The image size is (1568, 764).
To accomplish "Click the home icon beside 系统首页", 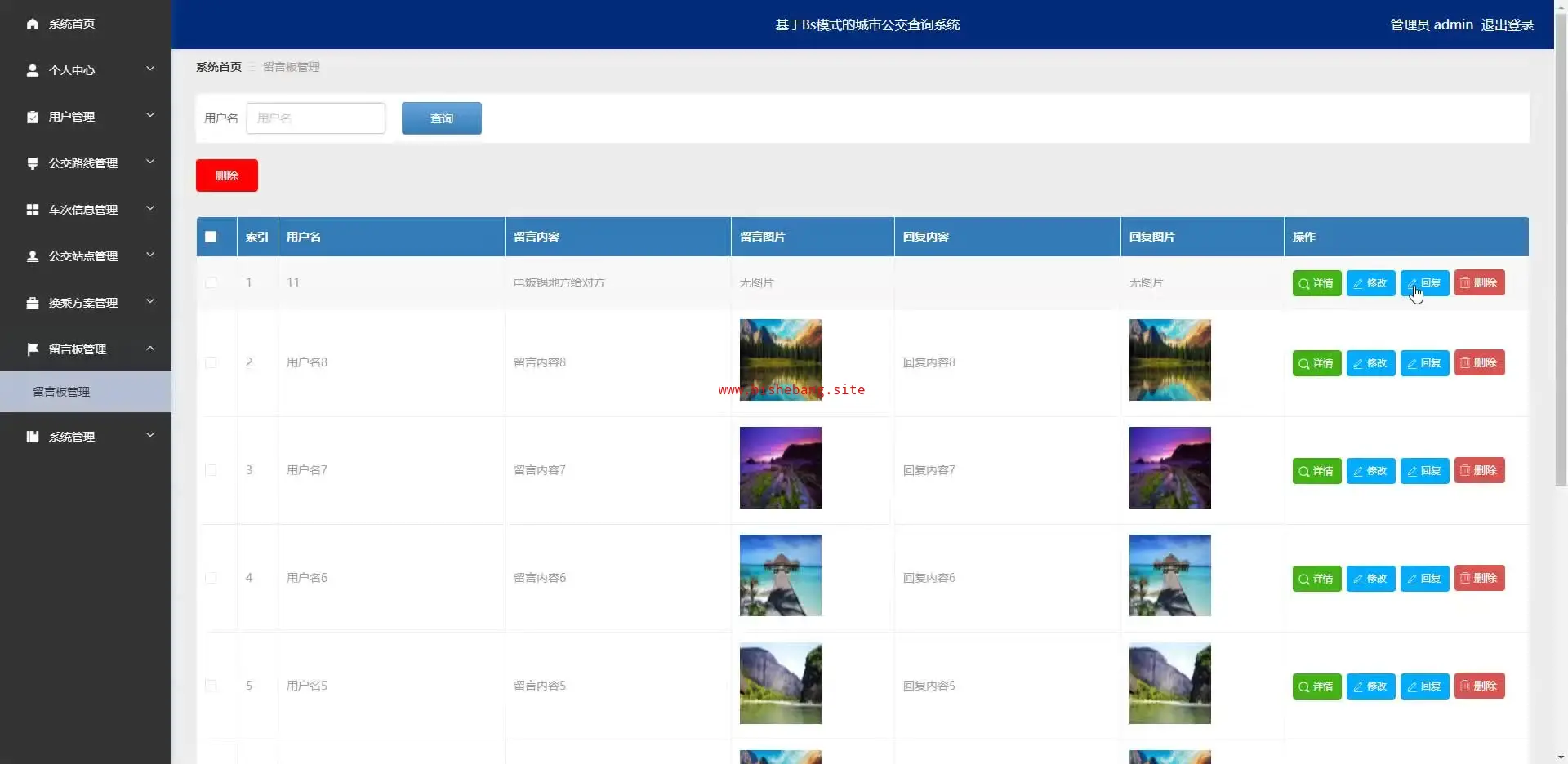I will [x=33, y=24].
